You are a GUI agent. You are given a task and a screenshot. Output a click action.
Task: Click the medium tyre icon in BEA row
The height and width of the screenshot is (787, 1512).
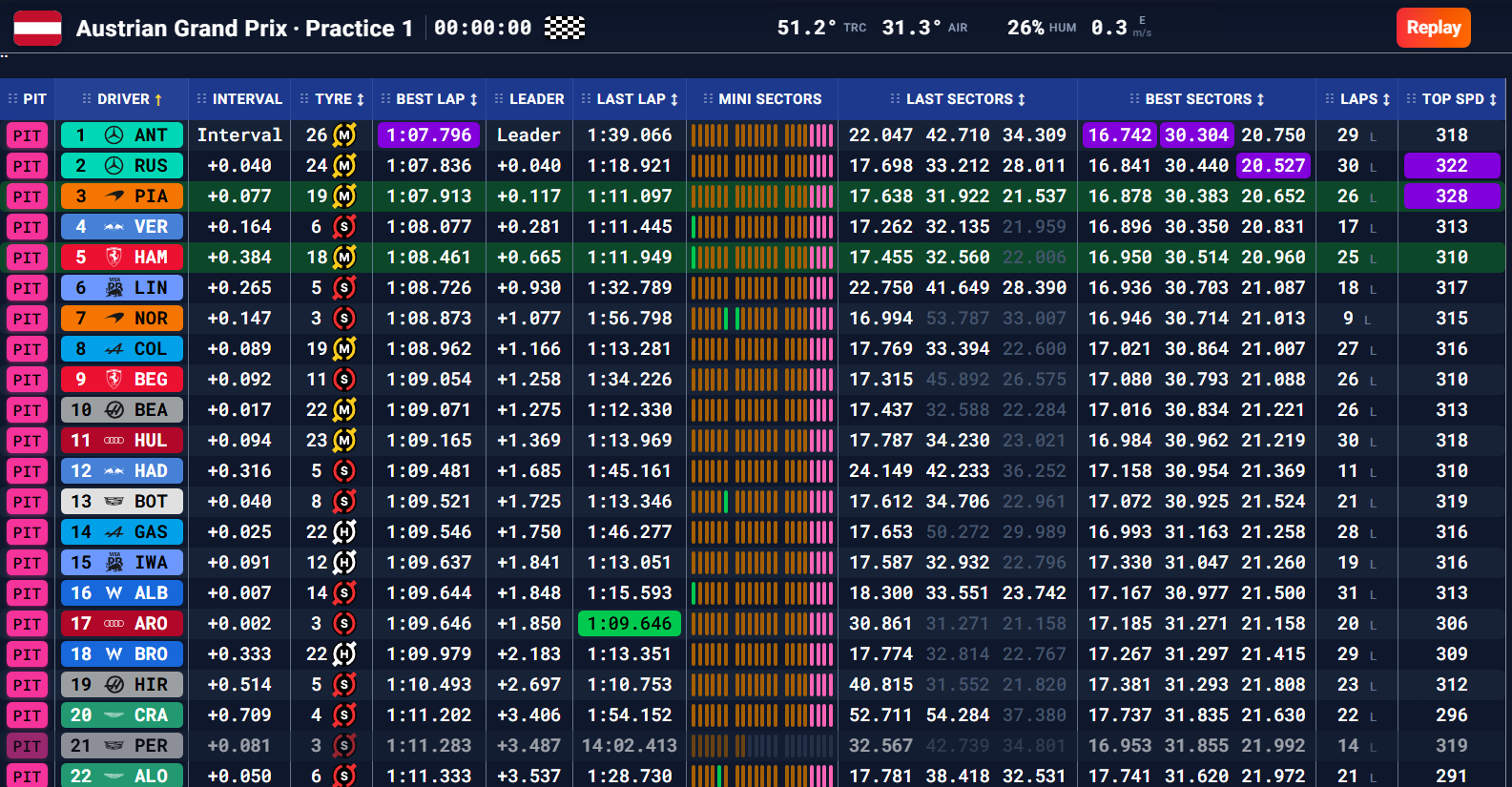pyautogui.click(x=344, y=410)
